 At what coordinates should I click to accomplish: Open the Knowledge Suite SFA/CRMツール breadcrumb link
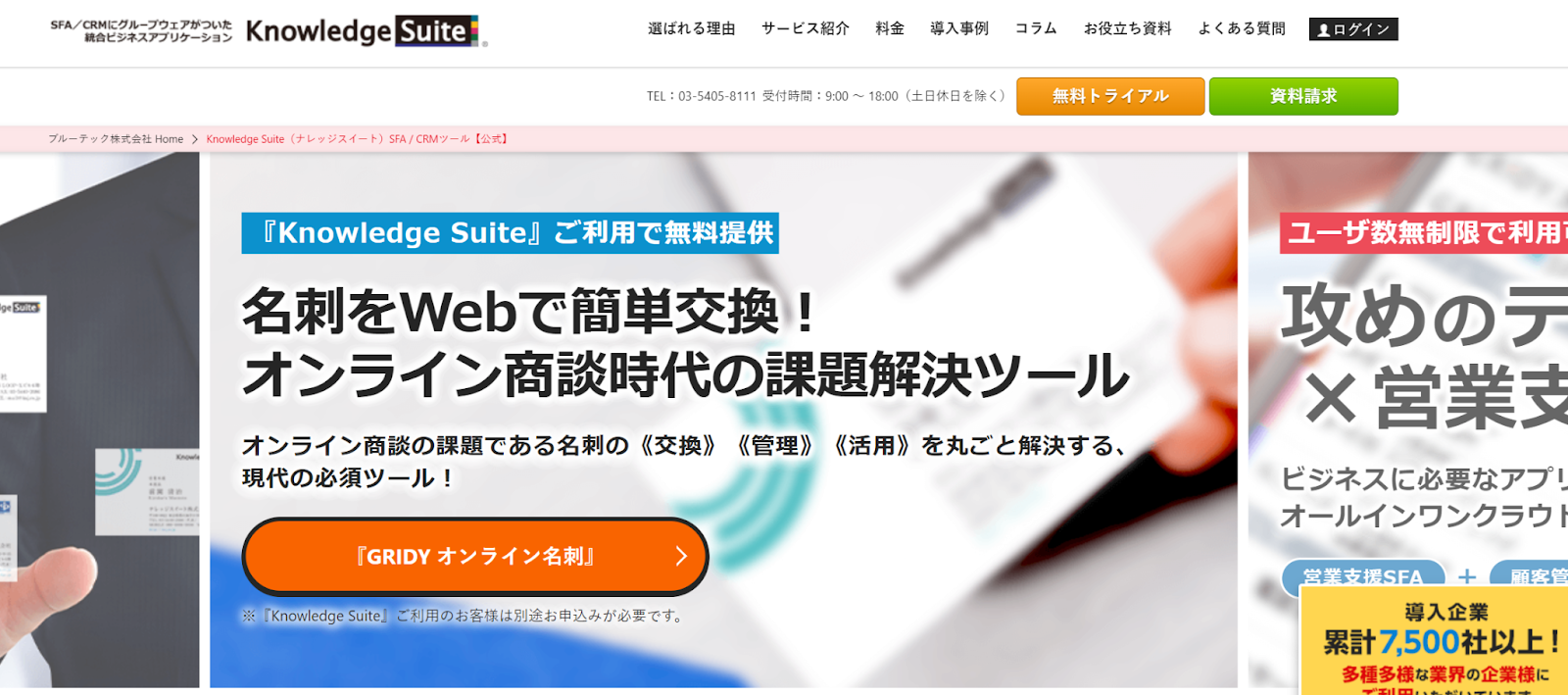pos(358,139)
